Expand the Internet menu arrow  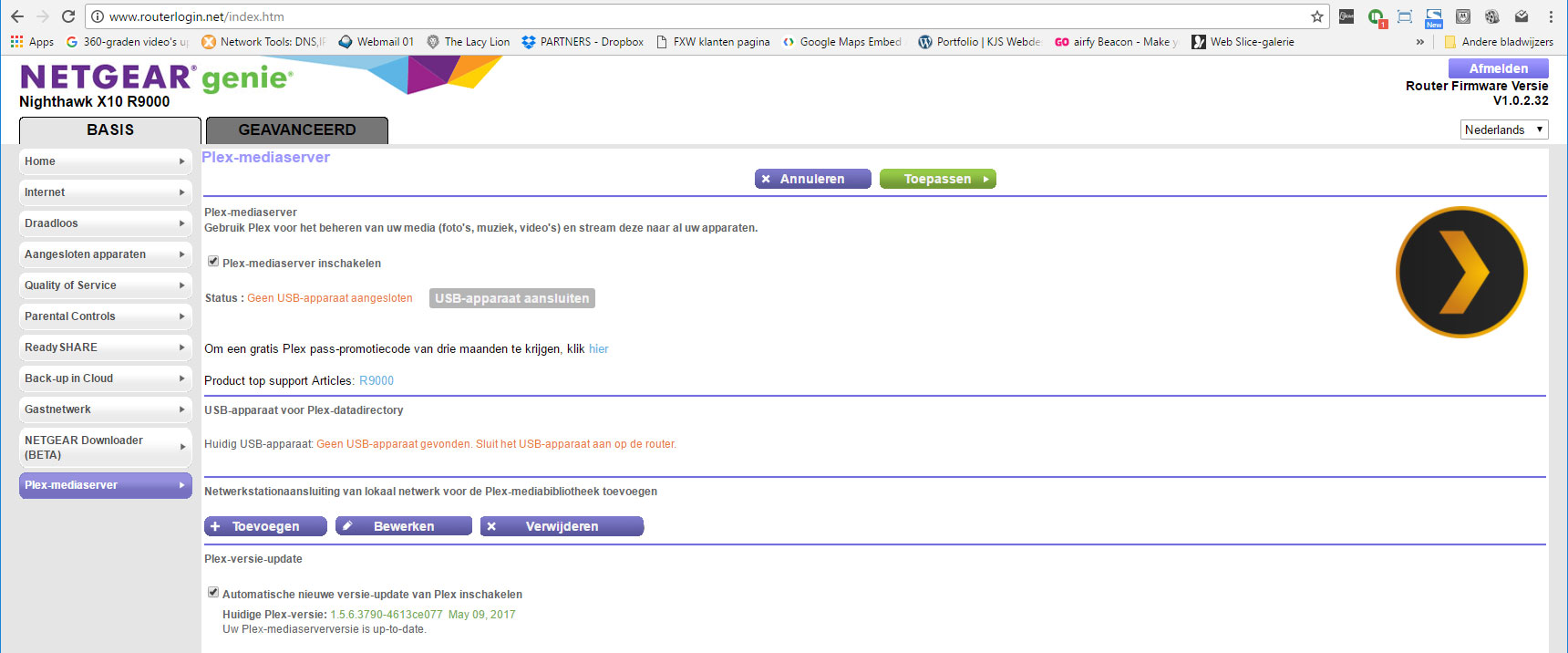pos(182,192)
